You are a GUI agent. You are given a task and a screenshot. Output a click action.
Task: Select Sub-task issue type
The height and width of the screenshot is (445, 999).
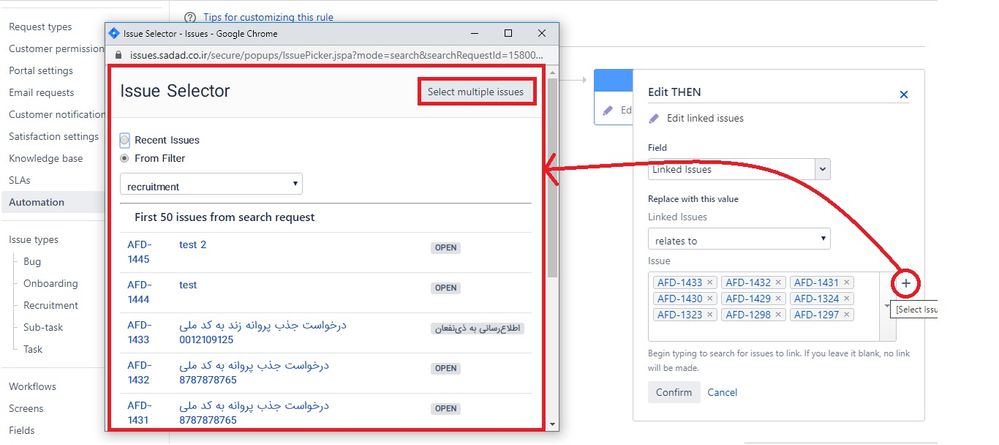tap(43, 327)
